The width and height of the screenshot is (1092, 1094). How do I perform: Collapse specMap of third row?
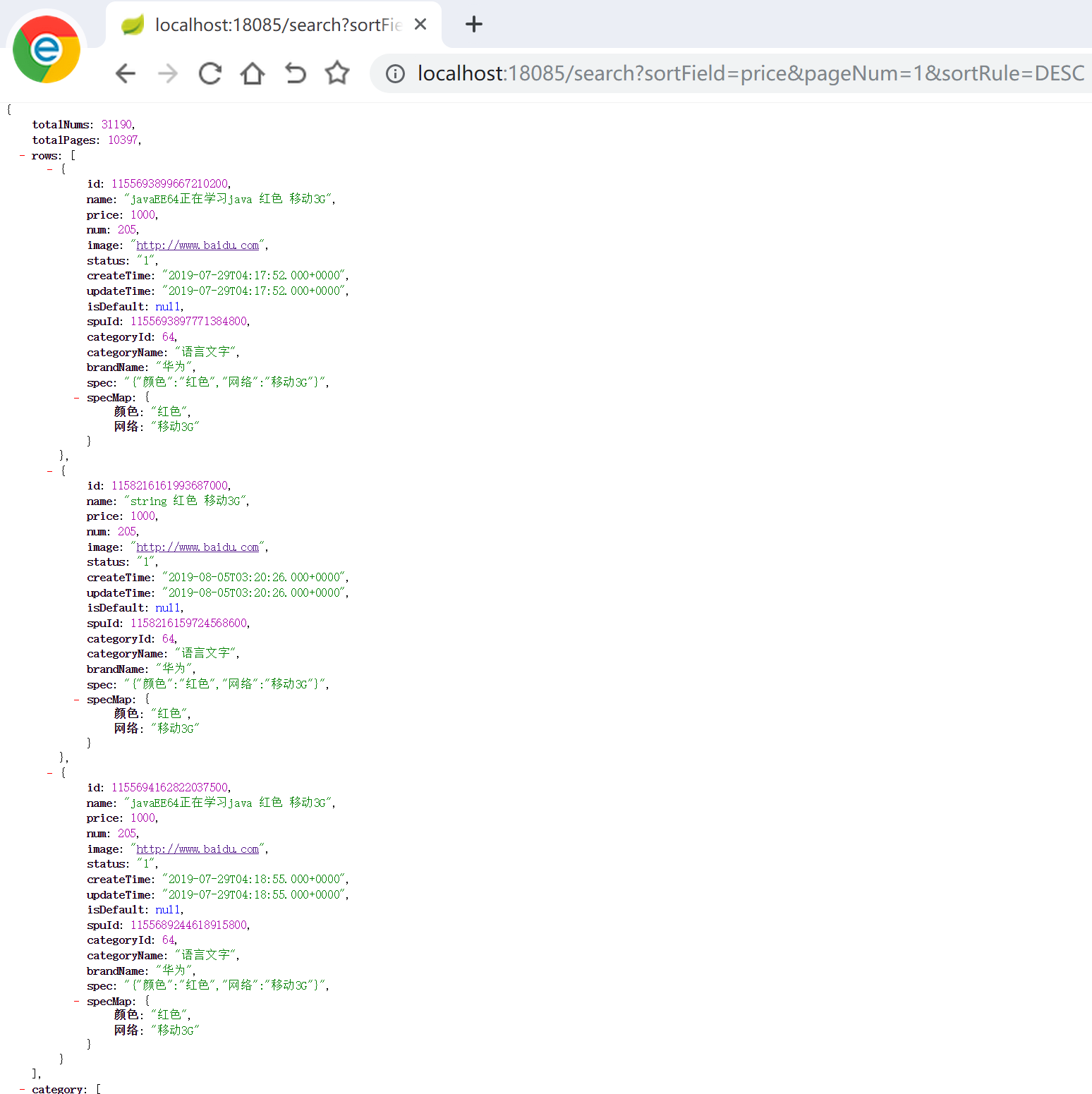coord(76,1002)
